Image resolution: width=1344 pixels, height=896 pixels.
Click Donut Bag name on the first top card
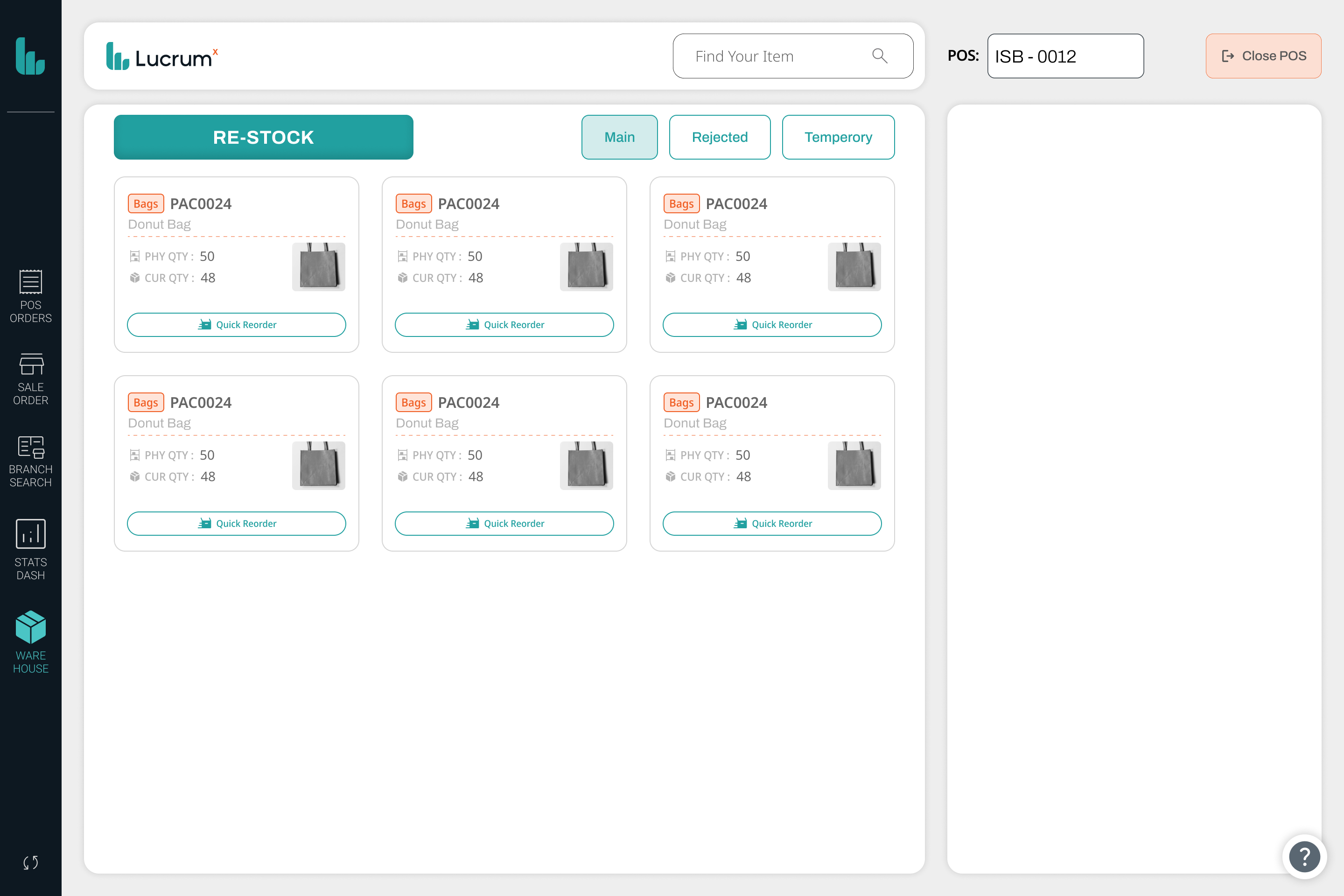point(160,224)
